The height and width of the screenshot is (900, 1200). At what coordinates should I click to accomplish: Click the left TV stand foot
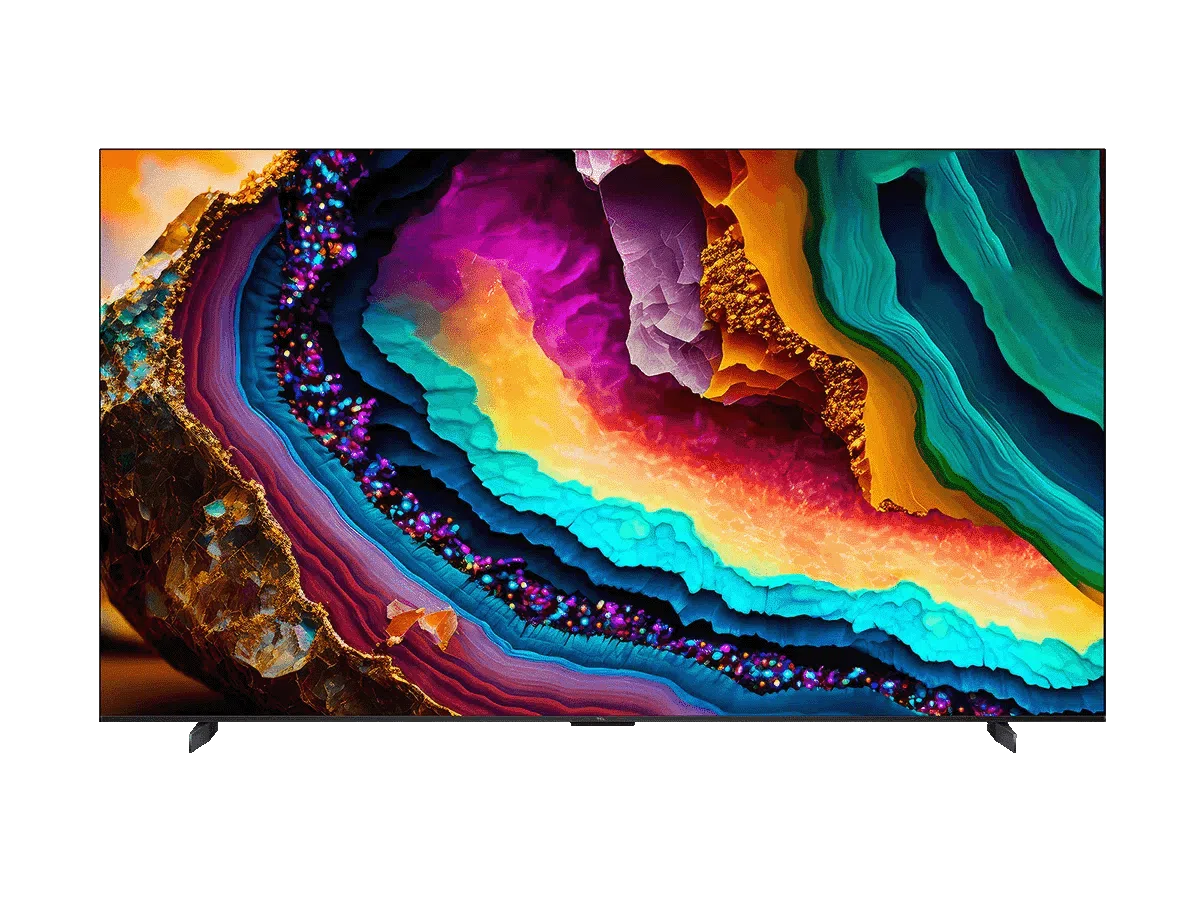[201, 740]
